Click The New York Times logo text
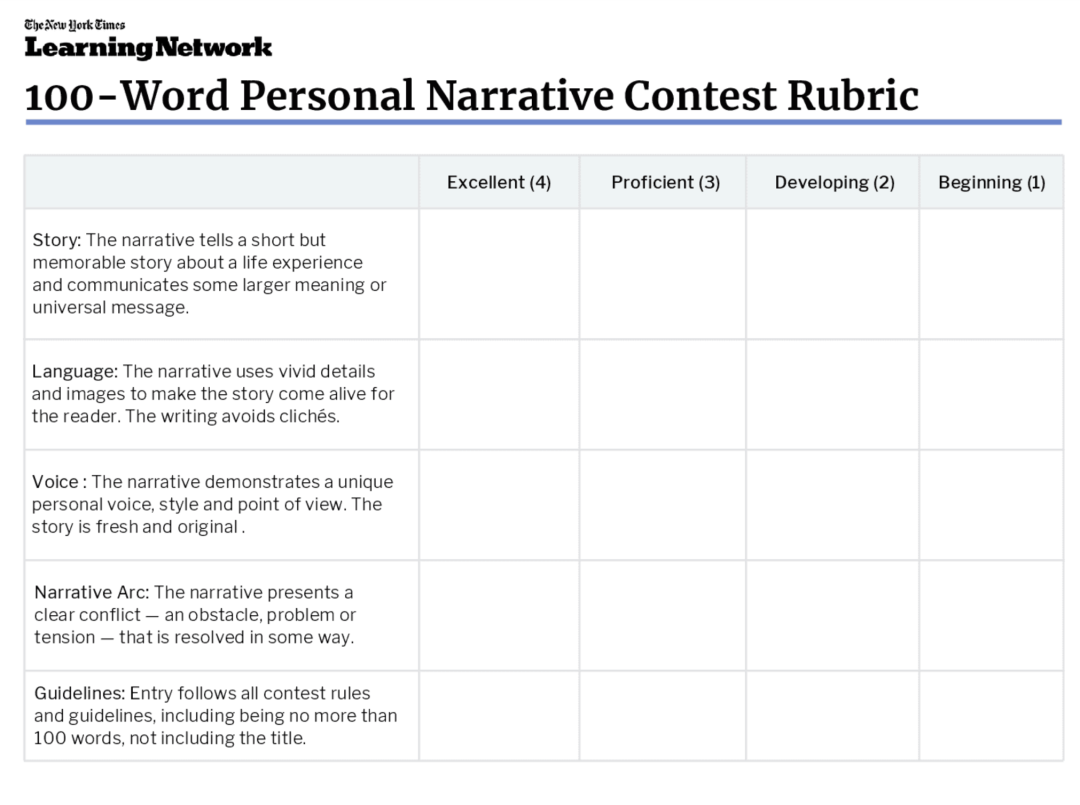The image size is (1080, 805). point(74,25)
